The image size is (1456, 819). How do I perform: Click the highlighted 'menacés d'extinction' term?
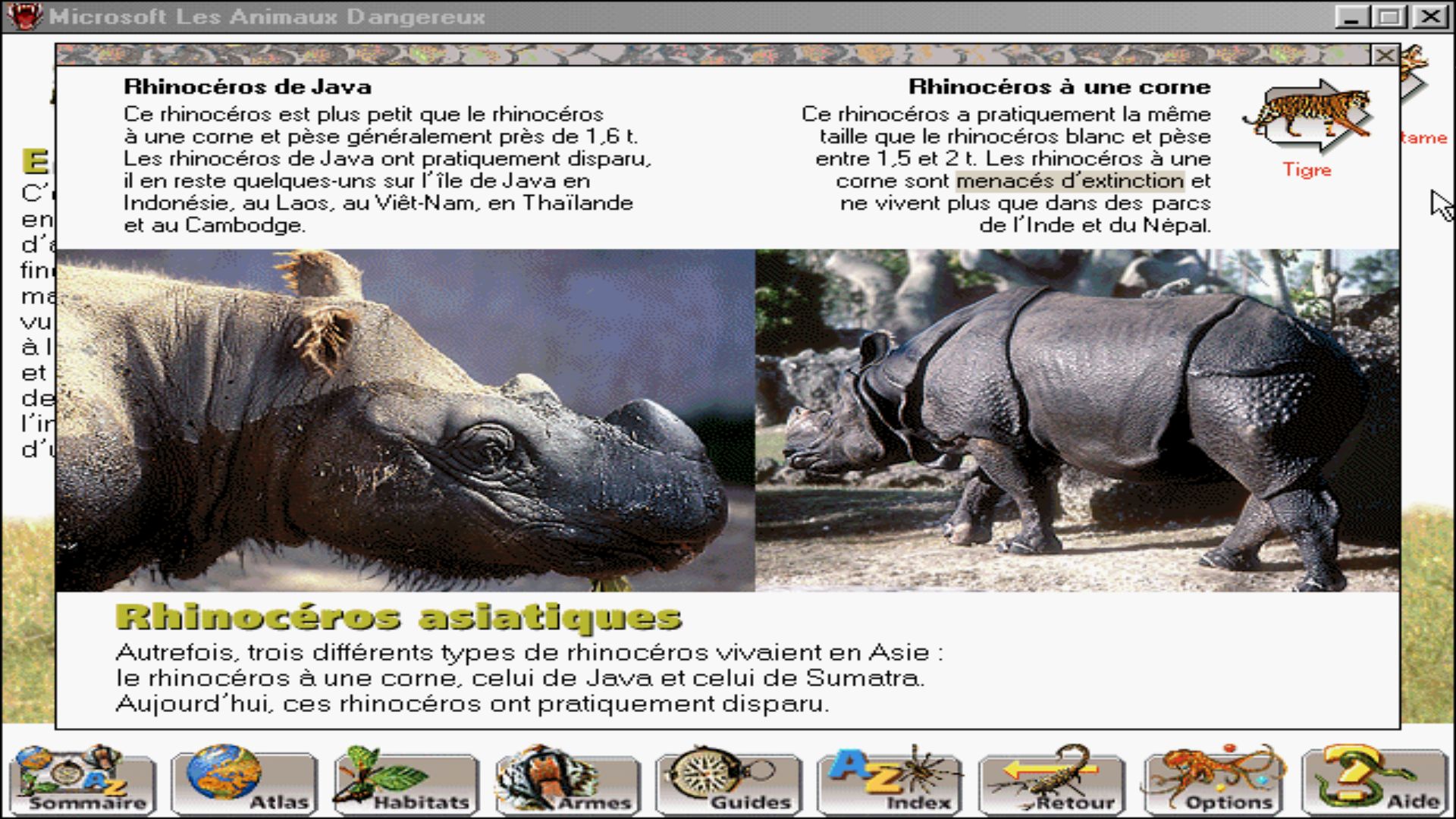pos(1070,180)
